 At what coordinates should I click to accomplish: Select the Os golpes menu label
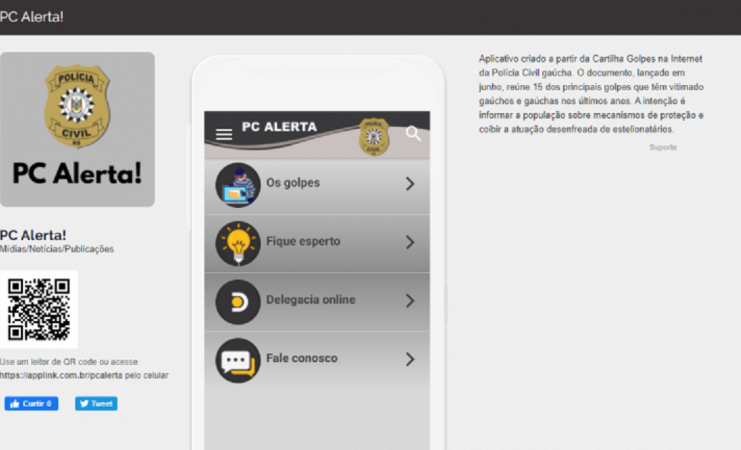[x=293, y=182]
